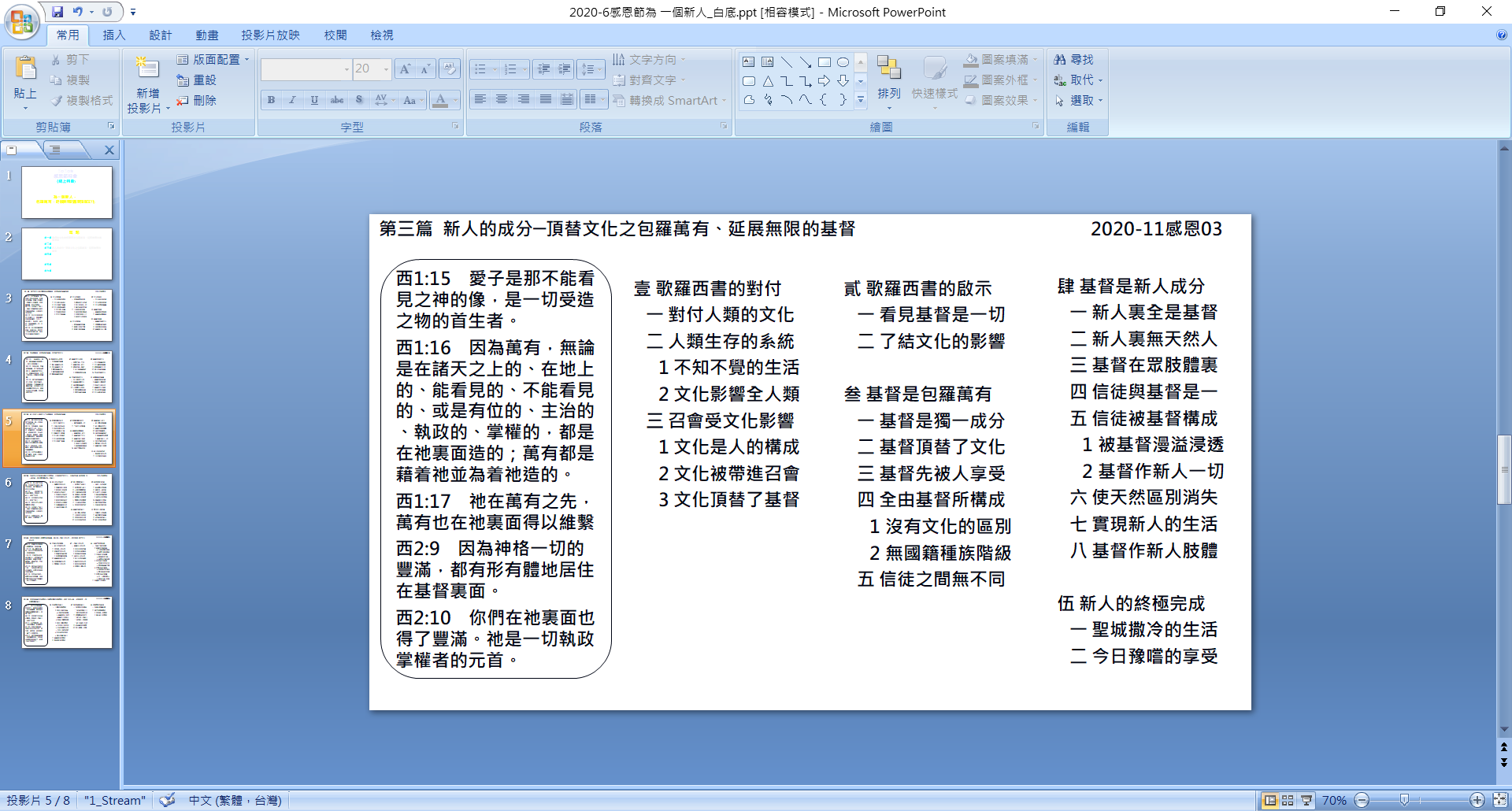Image resolution: width=1512 pixels, height=811 pixels.
Task: Open the 版面配置 layout dropdown
Action: point(213,60)
